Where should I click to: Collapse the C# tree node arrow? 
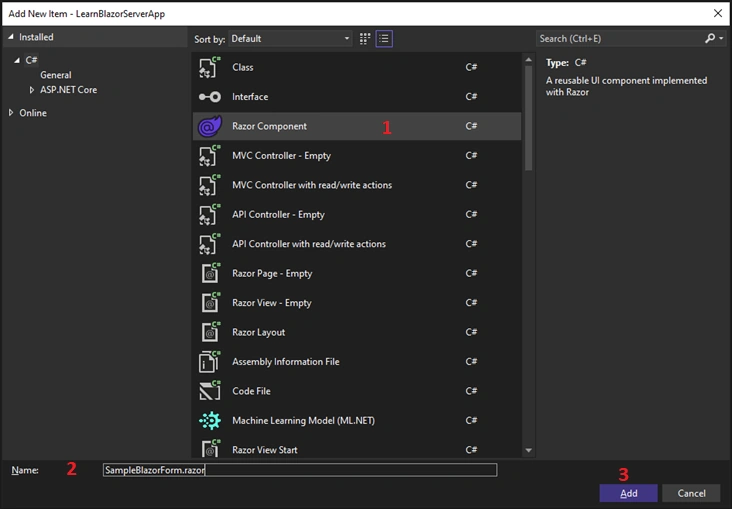(17, 60)
